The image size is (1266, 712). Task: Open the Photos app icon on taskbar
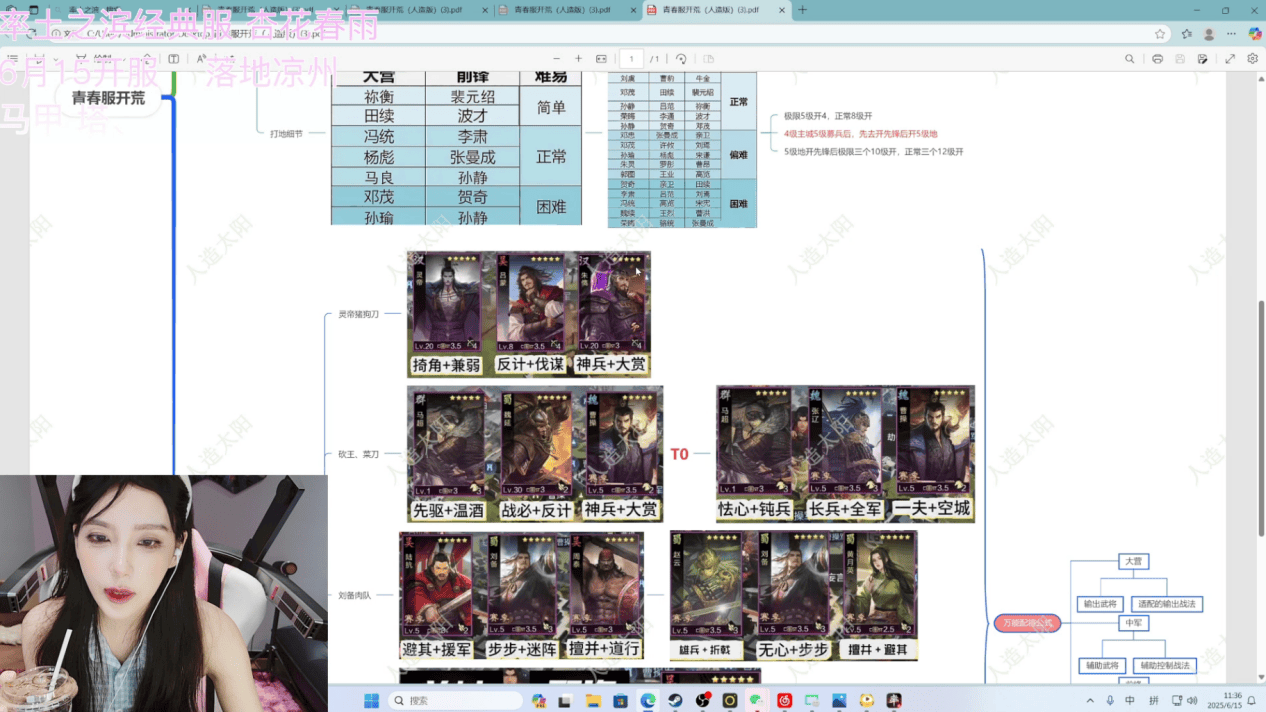coord(839,700)
